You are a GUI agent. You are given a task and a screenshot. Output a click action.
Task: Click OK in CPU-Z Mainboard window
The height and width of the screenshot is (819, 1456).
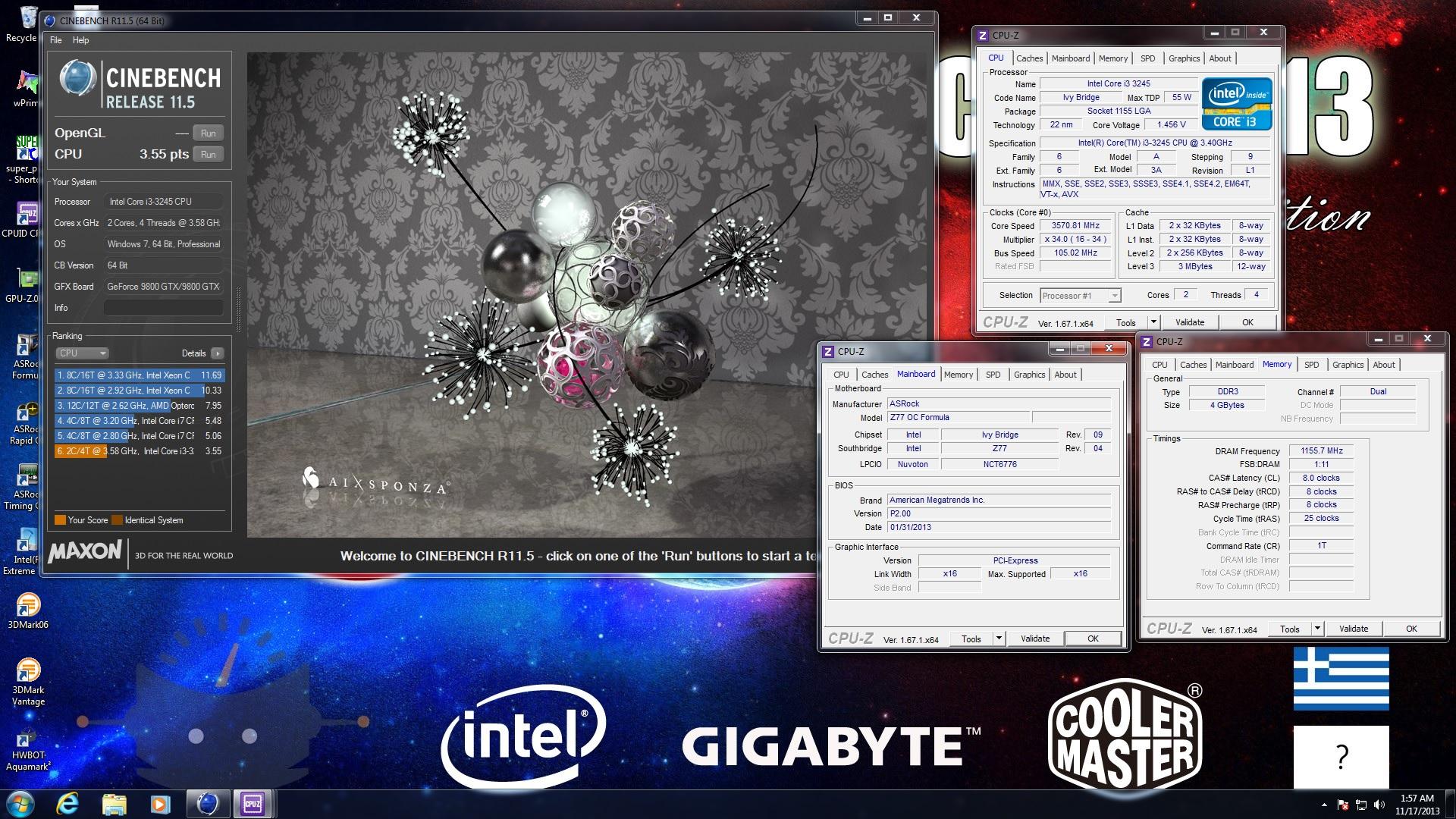point(1093,639)
